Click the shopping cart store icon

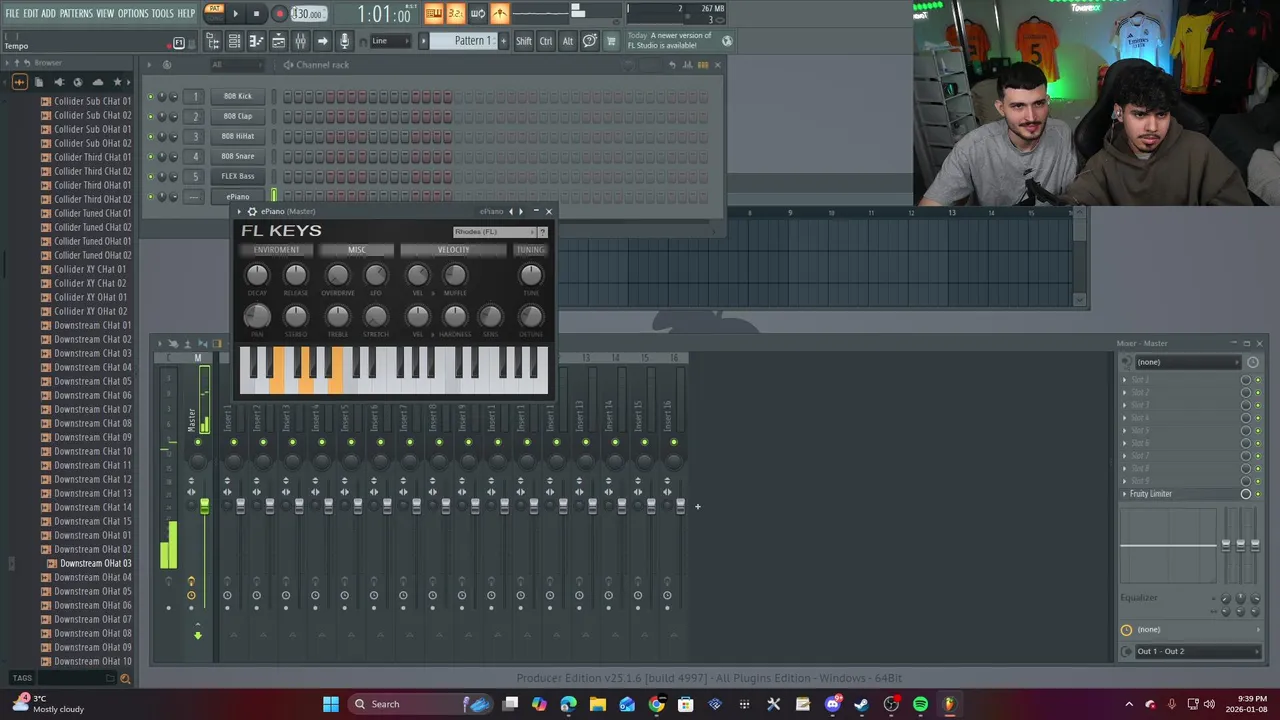(x=610, y=41)
